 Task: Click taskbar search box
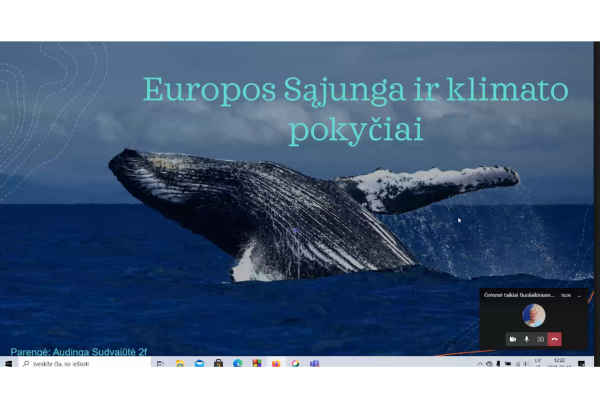click(x=85, y=363)
